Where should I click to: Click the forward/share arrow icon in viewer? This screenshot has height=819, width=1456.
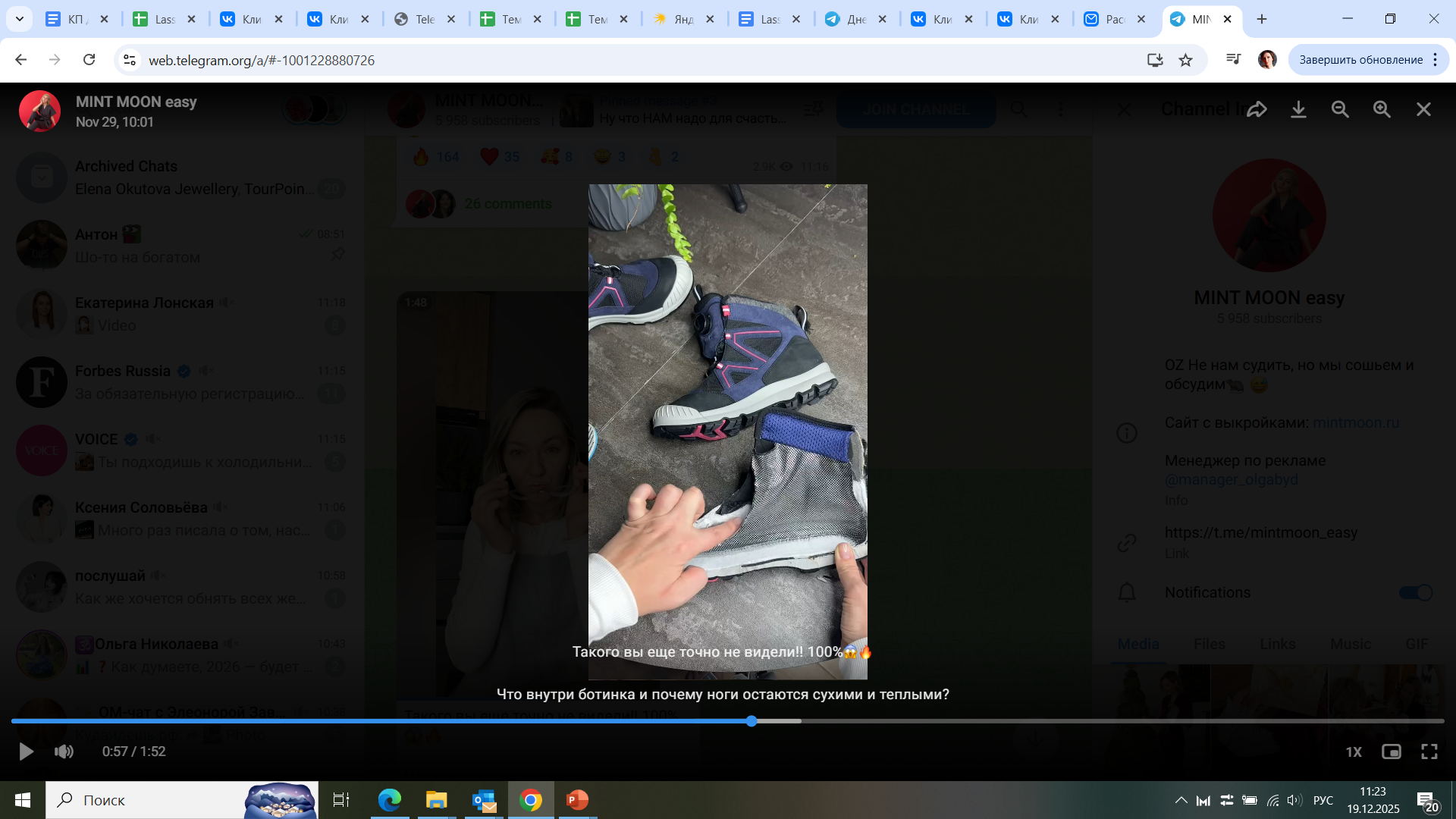pos(1257,109)
